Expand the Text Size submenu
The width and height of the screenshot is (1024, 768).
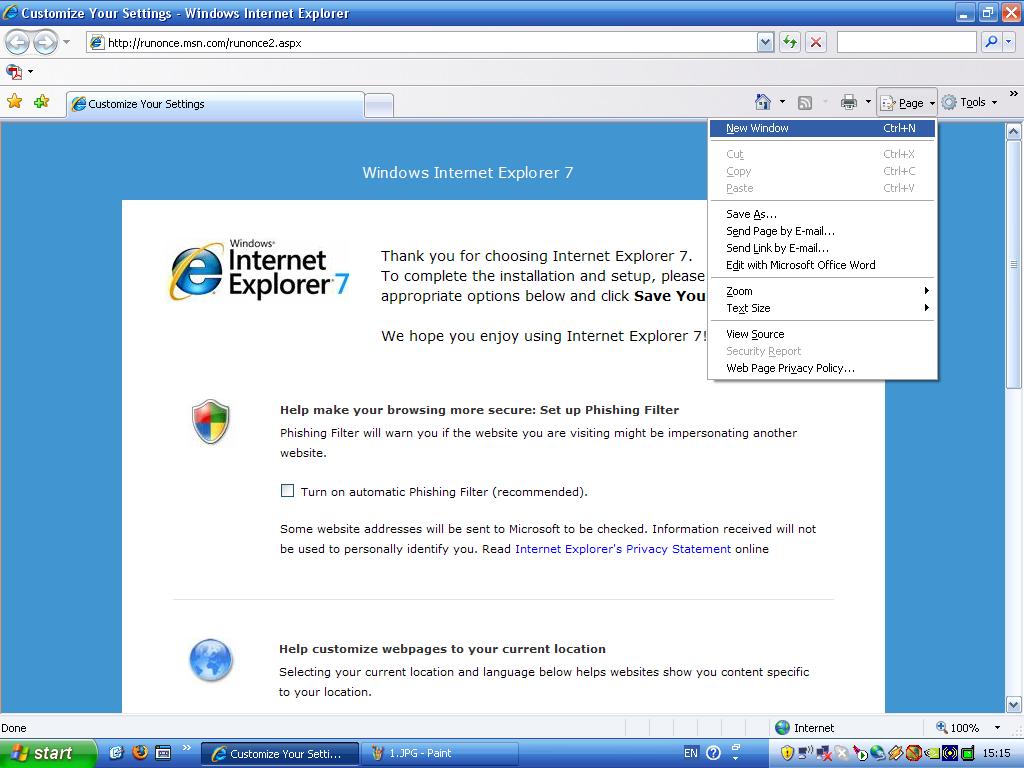(822, 308)
